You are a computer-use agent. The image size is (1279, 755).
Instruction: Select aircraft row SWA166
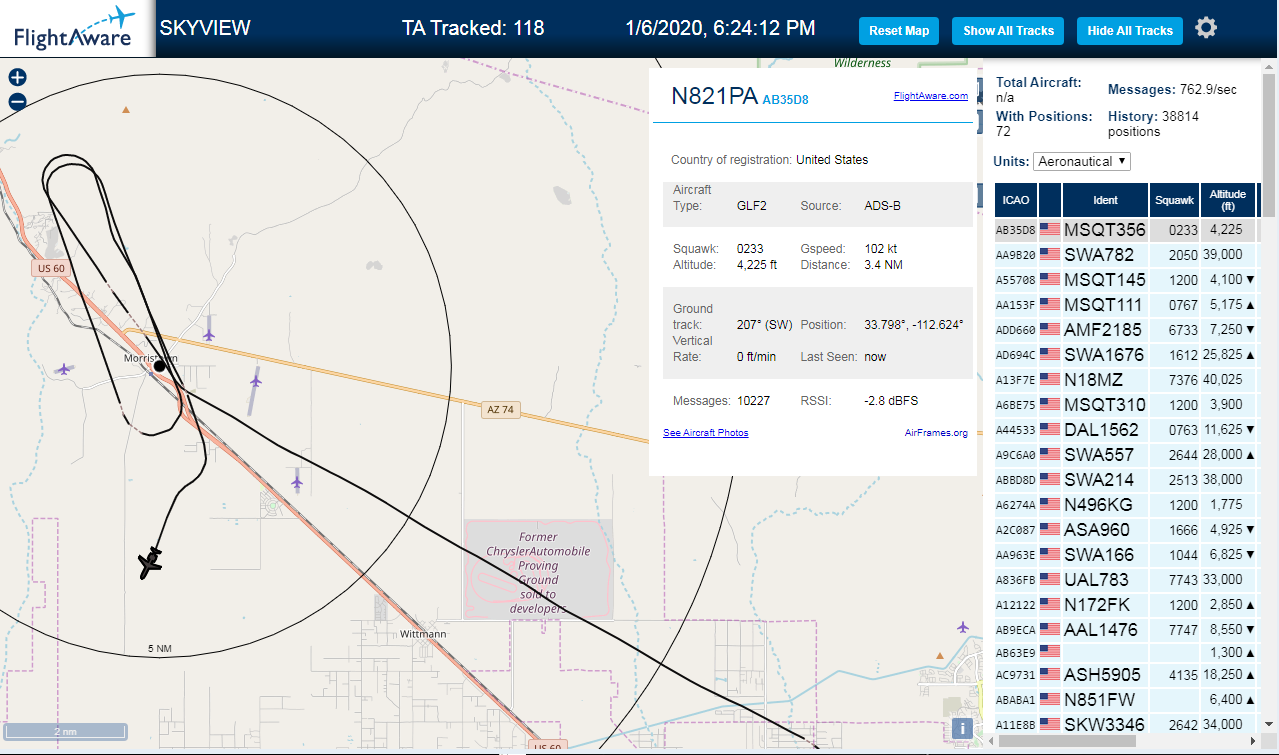tap(1128, 555)
